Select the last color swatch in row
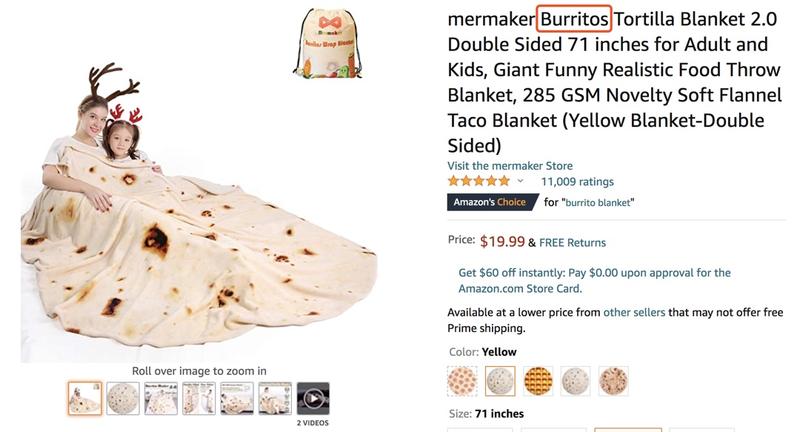 pos(613,381)
